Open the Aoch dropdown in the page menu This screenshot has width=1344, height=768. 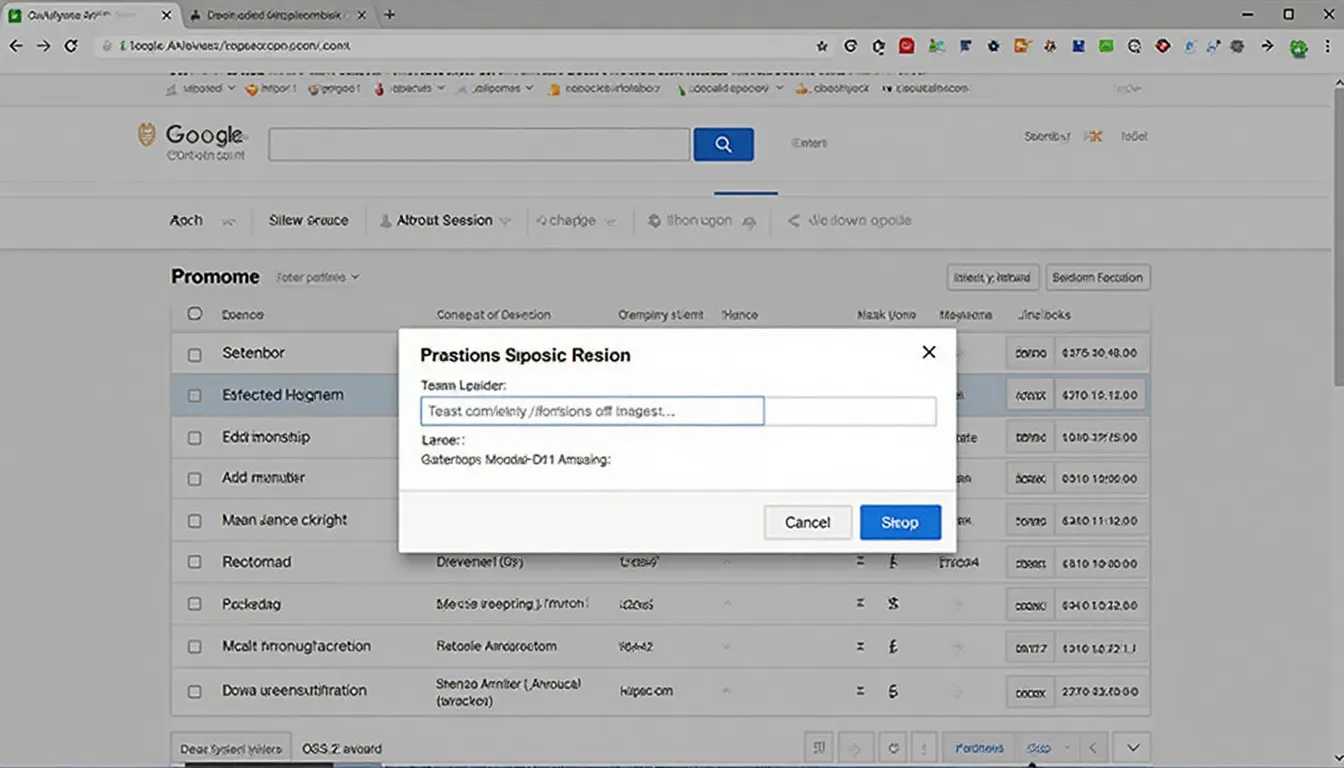[x=202, y=221]
